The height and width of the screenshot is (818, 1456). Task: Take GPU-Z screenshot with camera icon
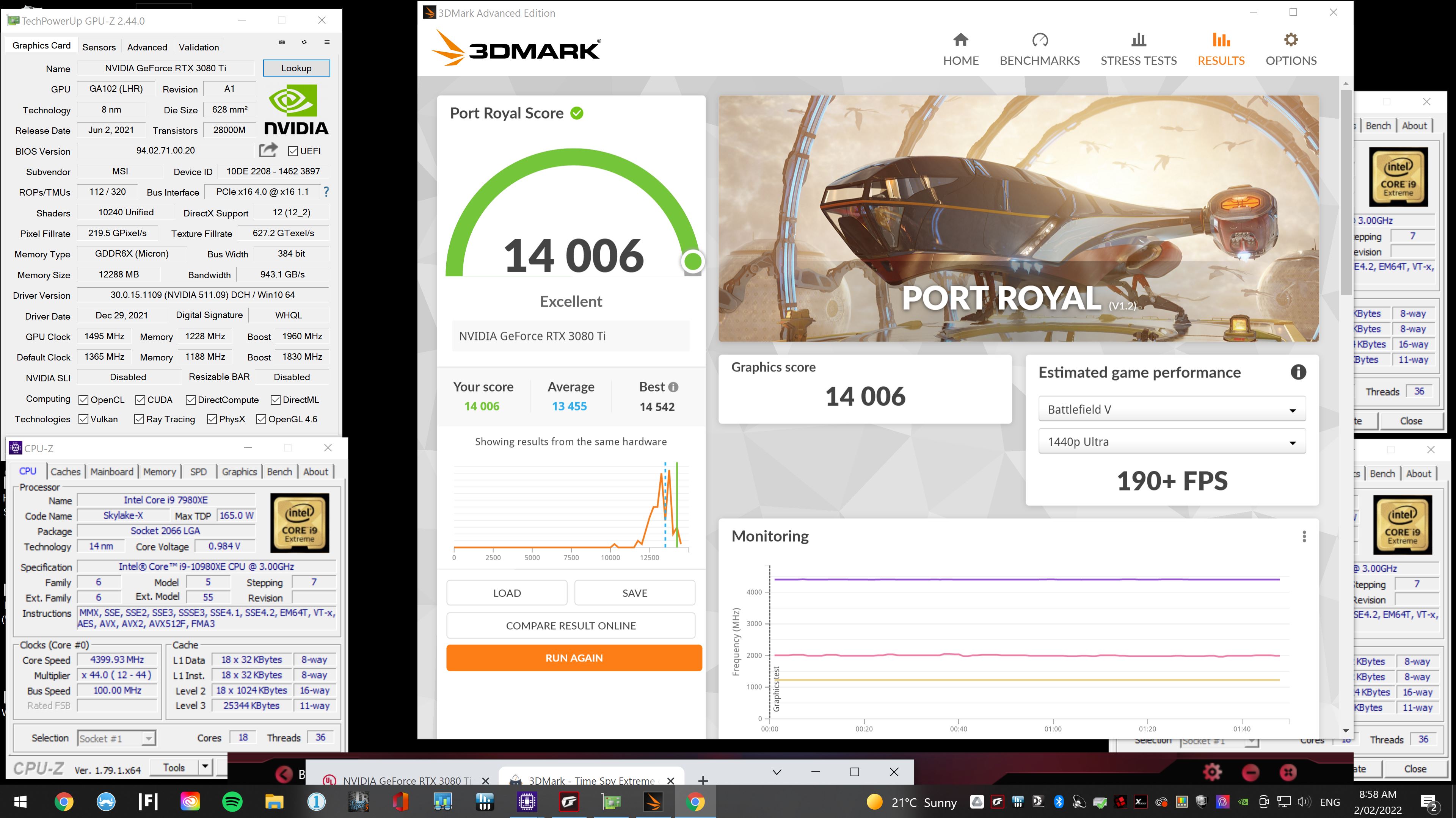point(281,42)
